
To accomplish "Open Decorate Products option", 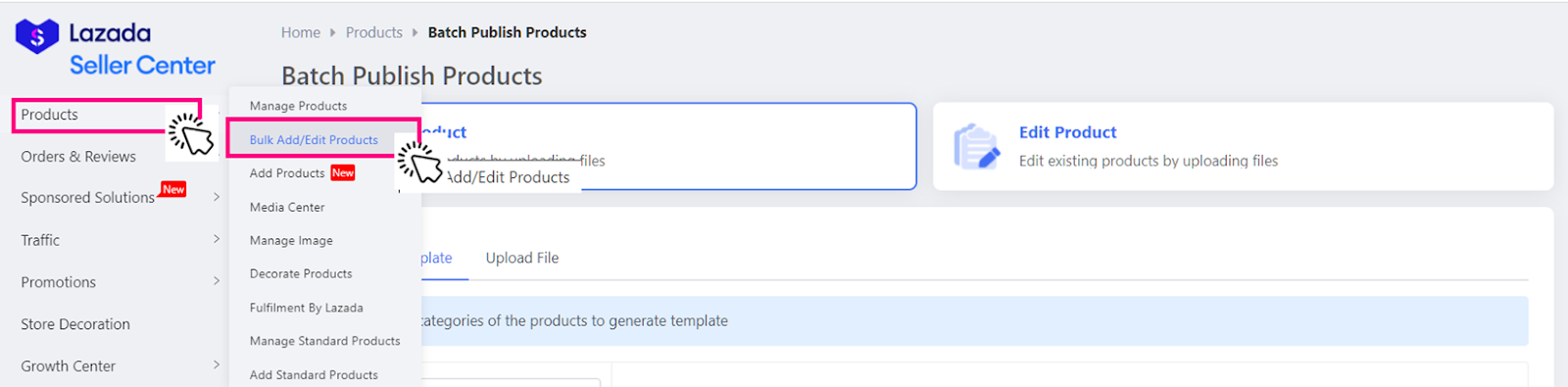I will coord(301,273).
